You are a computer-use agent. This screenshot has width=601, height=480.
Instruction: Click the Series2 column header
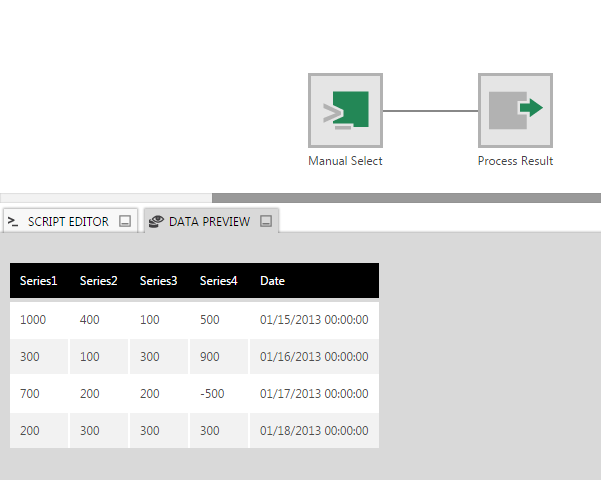pos(98,281)
